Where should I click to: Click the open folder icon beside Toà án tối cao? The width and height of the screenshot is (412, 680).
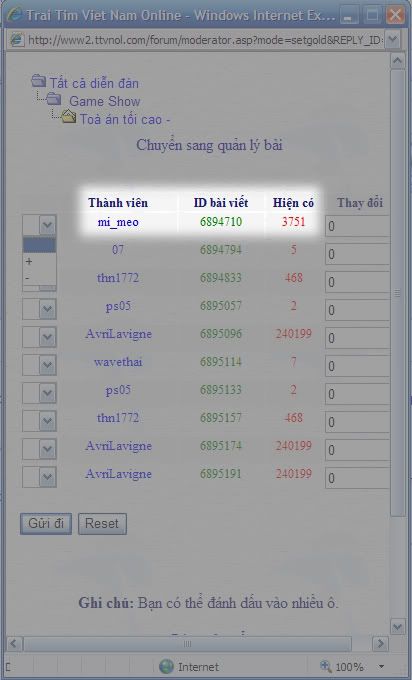pos(69,116)
